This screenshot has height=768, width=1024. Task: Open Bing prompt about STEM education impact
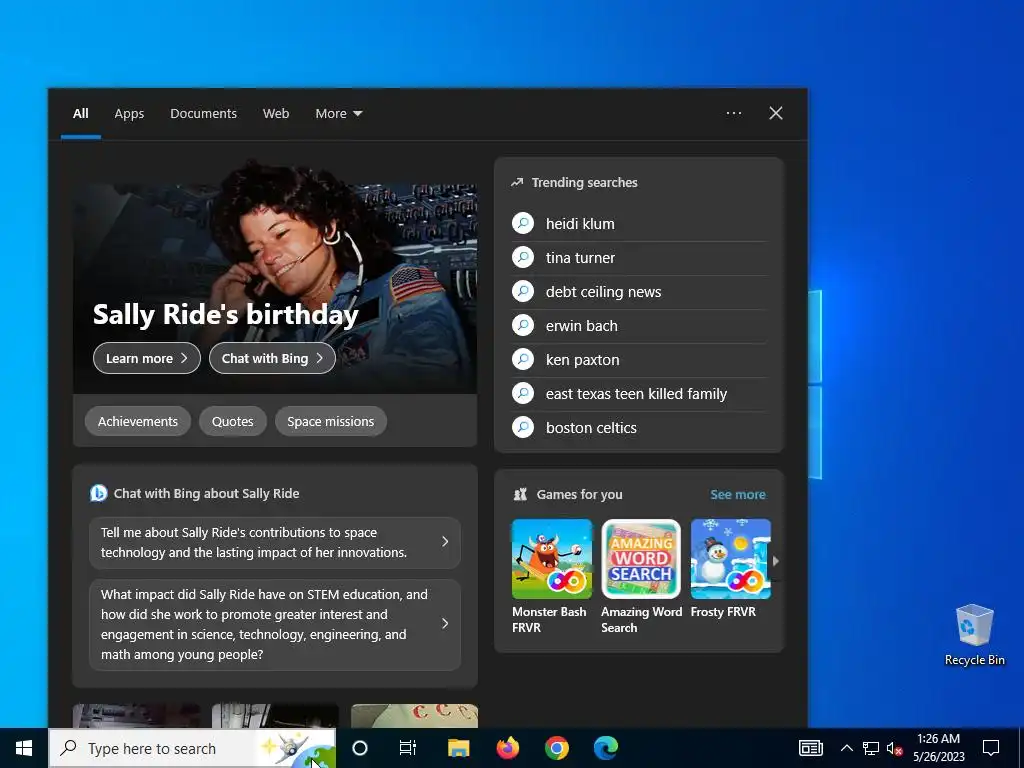point(275,624)
